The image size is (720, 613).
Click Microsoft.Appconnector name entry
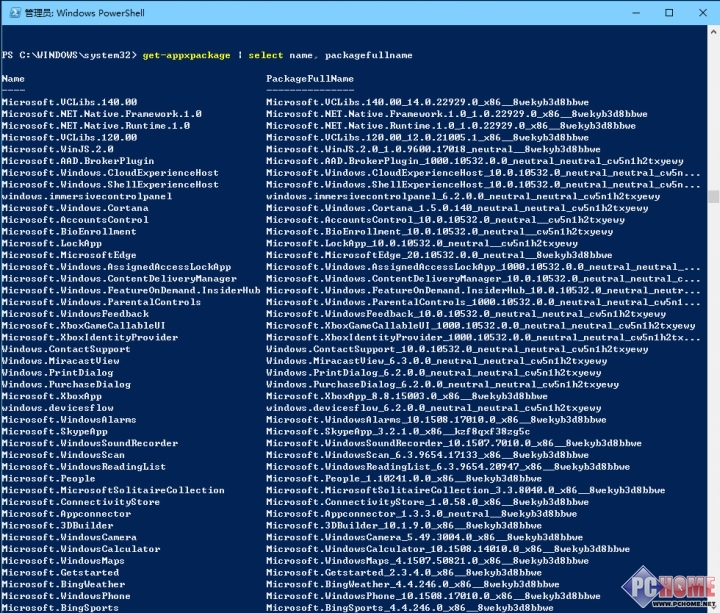point(66,514)
